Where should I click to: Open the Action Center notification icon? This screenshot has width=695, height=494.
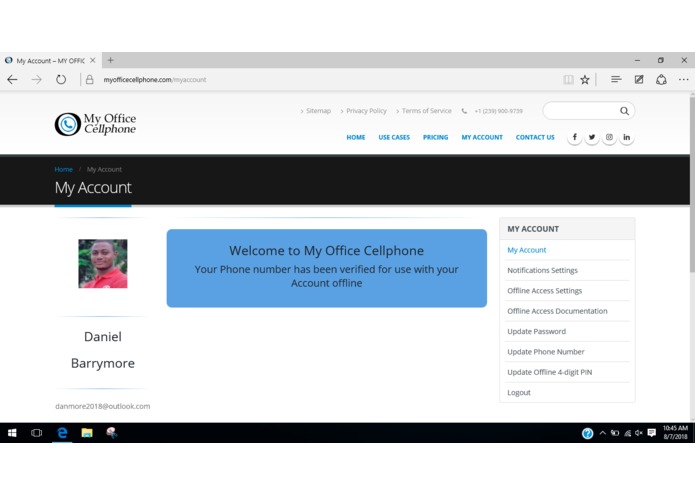click(652, 433)
